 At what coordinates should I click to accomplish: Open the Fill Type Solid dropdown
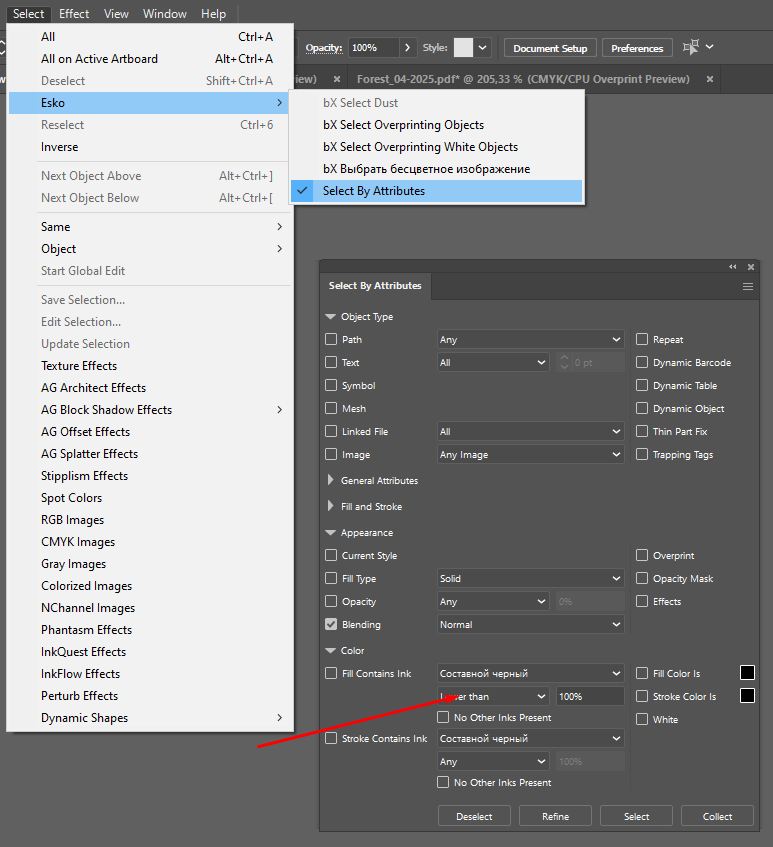[530, 579]
